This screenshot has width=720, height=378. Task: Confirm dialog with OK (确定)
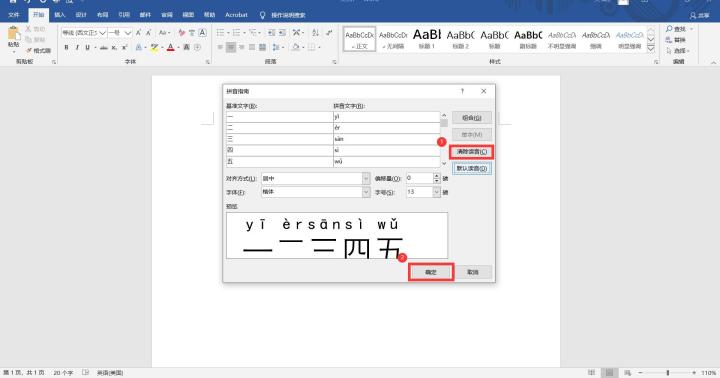[x=431, y=272]
